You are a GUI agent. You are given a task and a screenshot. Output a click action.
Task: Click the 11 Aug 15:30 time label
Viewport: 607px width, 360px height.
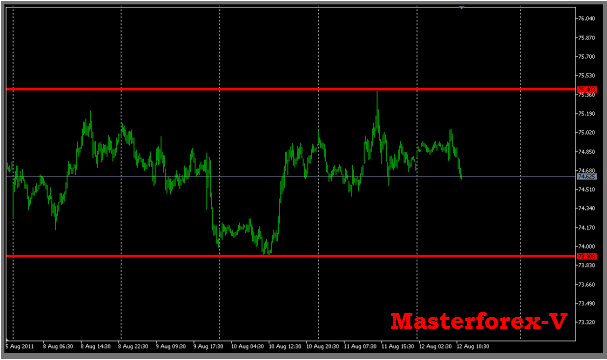pos(398,346)
